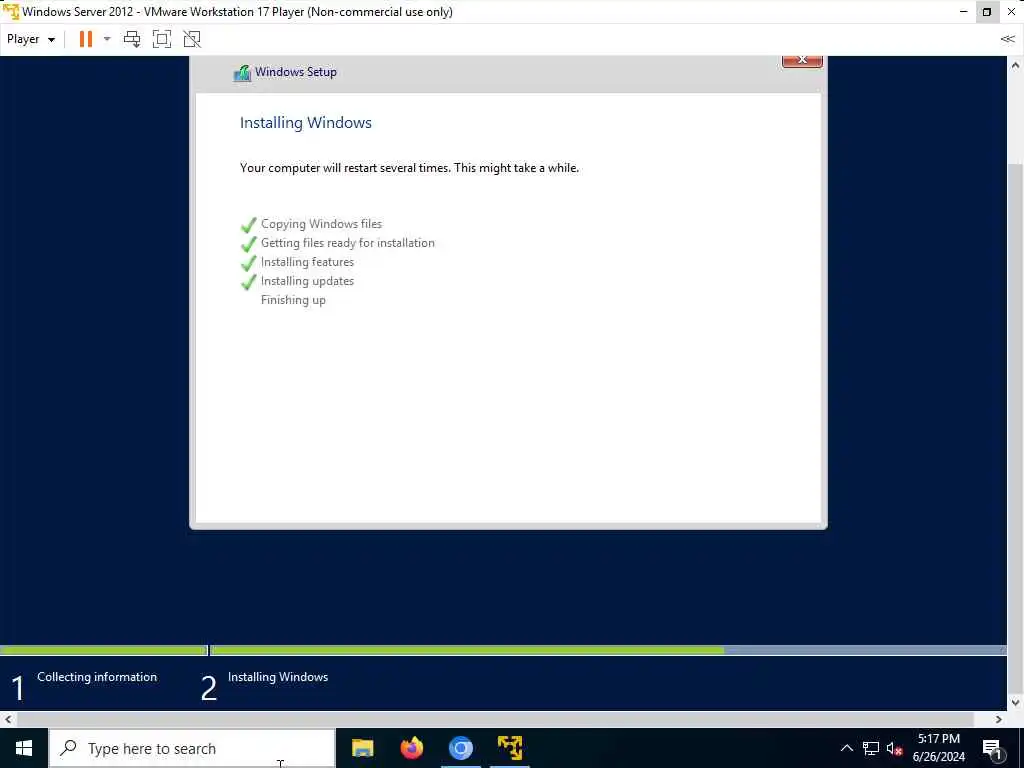Click the vertical scrollbar down arrow
Viewport: 1024px width, 768px height.
(x=1015, y=703)
